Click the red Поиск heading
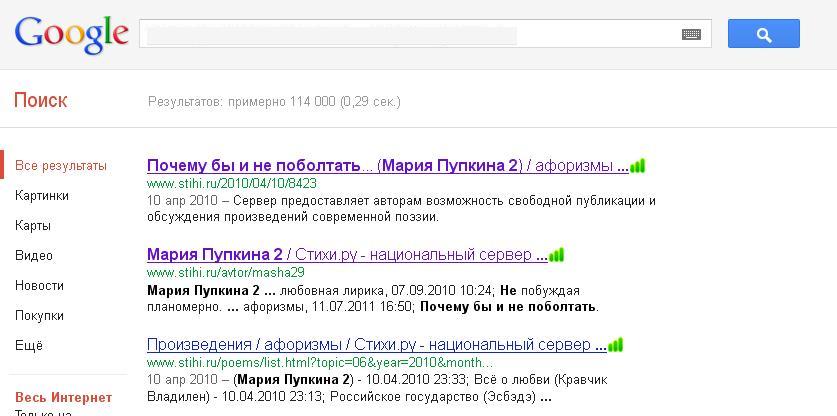This screenshot has width=837, height=416. point(41,101)
